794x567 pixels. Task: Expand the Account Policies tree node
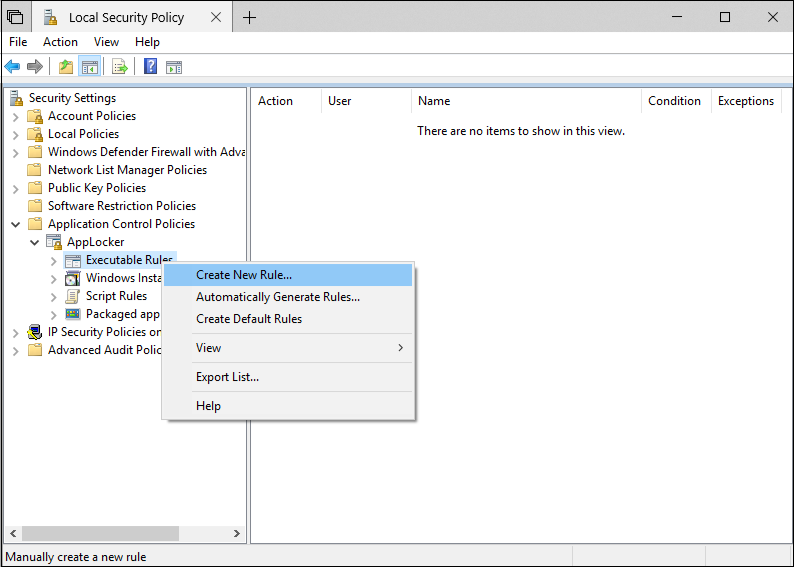(x=15, y=116)
